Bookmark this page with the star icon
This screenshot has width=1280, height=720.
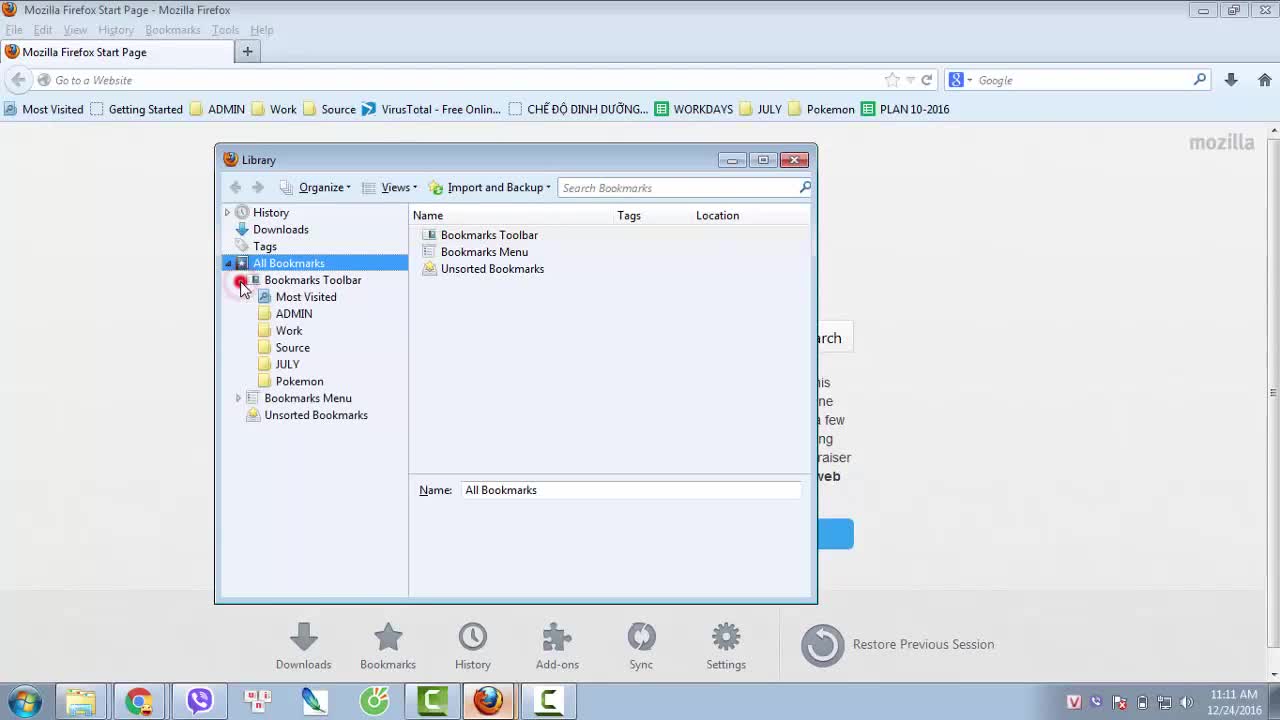coord(892,80)
